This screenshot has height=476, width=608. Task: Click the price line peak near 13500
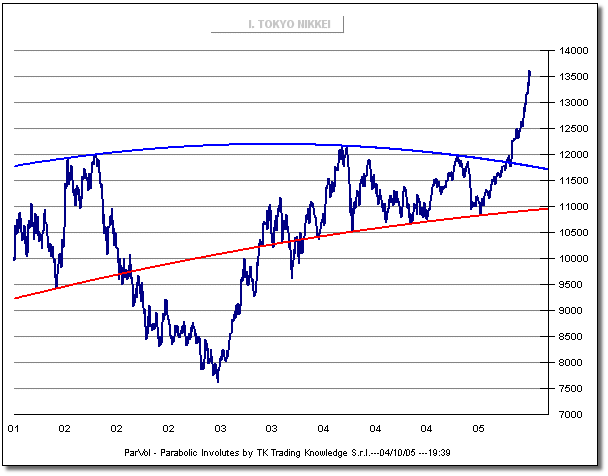tap(529, 72)
